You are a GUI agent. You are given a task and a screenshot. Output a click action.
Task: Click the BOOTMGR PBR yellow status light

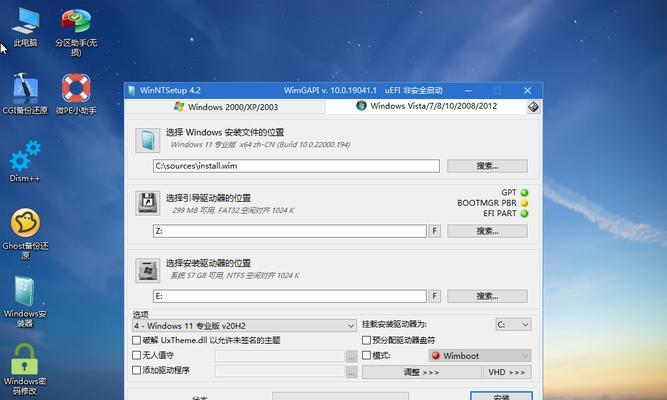(x=524, y=203)
